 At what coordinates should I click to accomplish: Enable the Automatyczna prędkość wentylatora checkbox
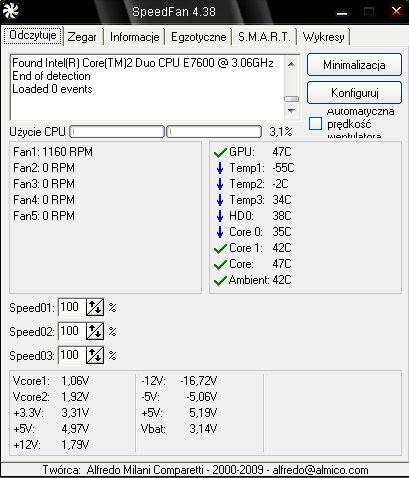(x=315, y=123)
